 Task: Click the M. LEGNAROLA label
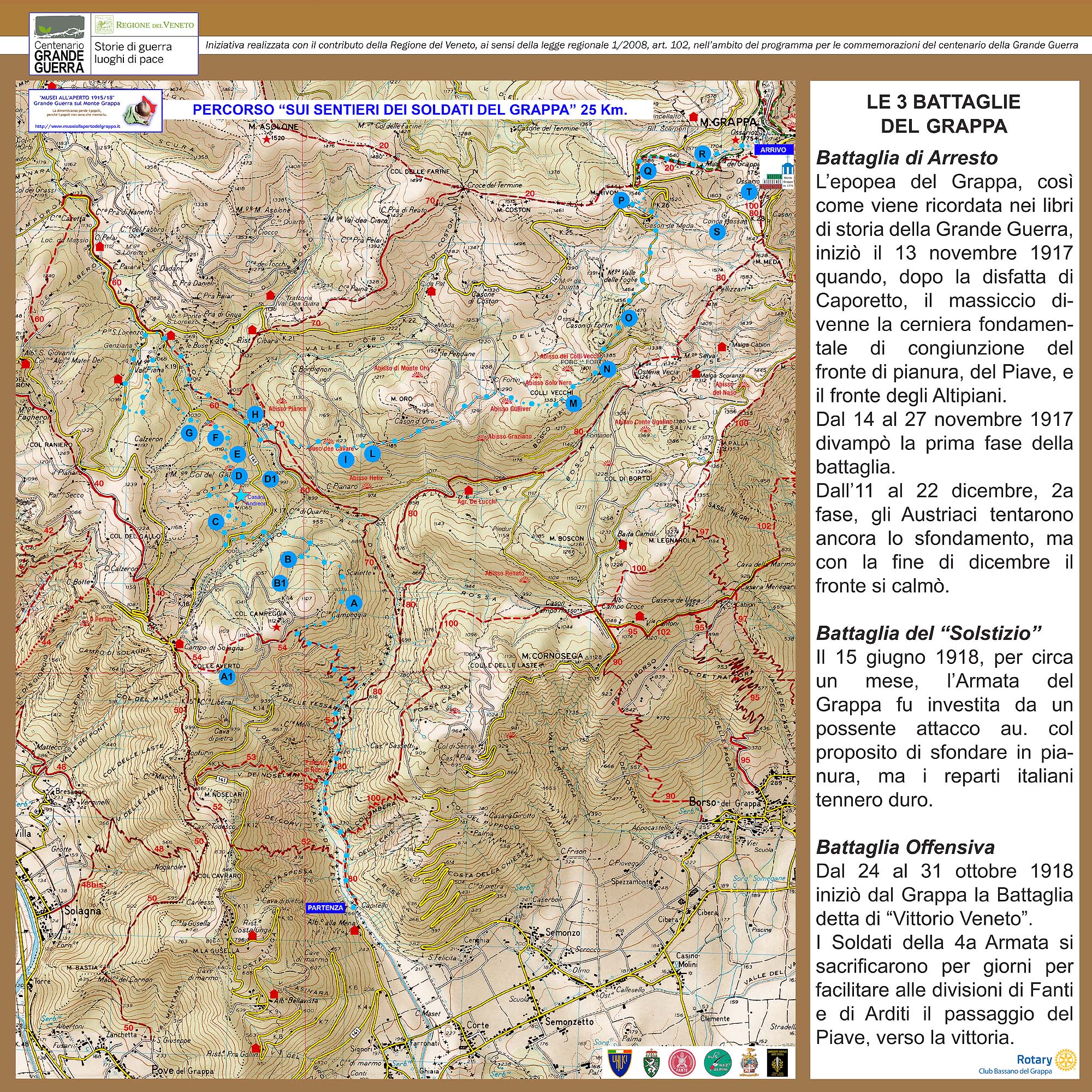tap(672, 541)
